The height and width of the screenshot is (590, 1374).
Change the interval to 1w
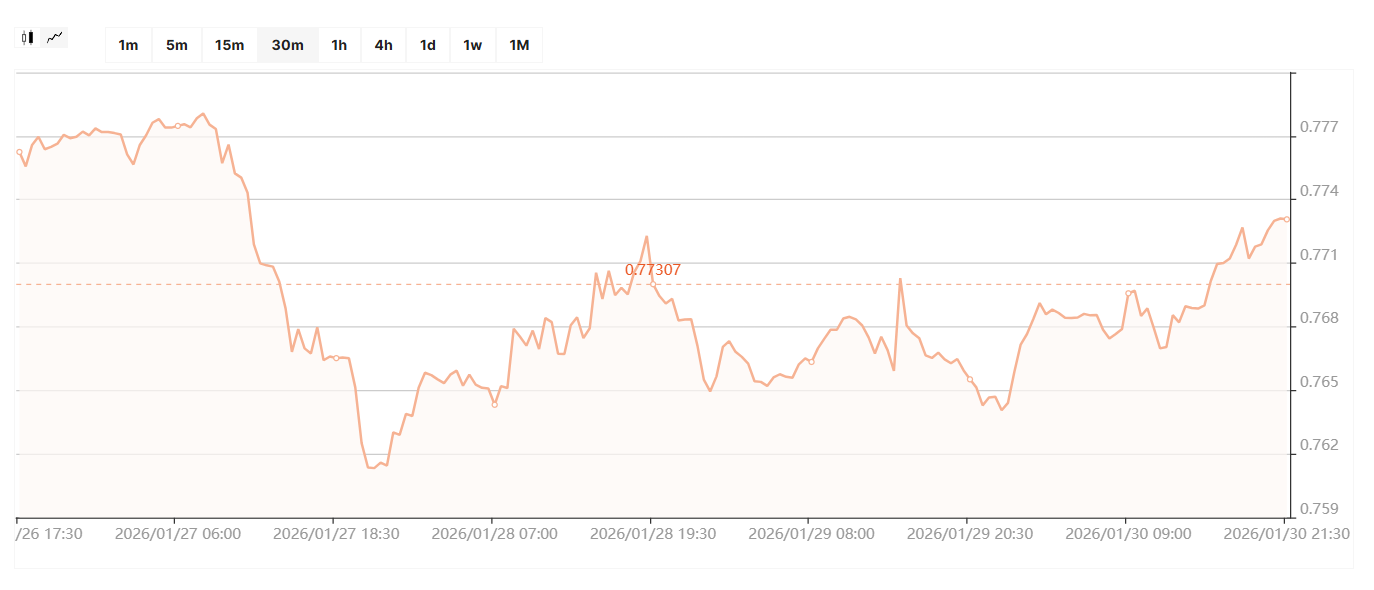(472, 45)
